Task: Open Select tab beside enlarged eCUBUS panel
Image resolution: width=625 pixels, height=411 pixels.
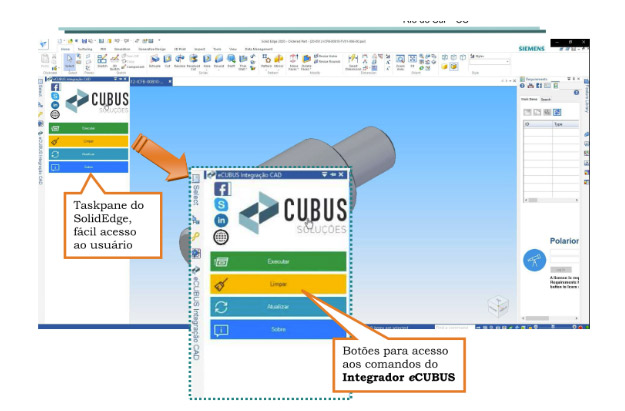Action: 196,190
